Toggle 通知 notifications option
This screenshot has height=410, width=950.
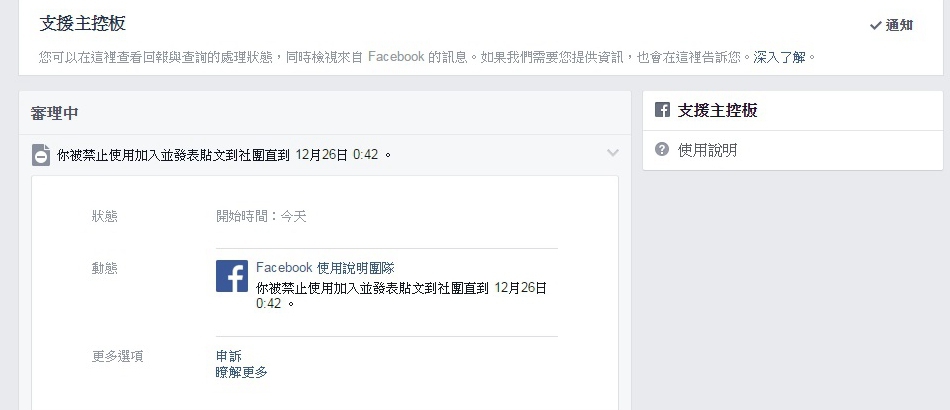point(891,25)
